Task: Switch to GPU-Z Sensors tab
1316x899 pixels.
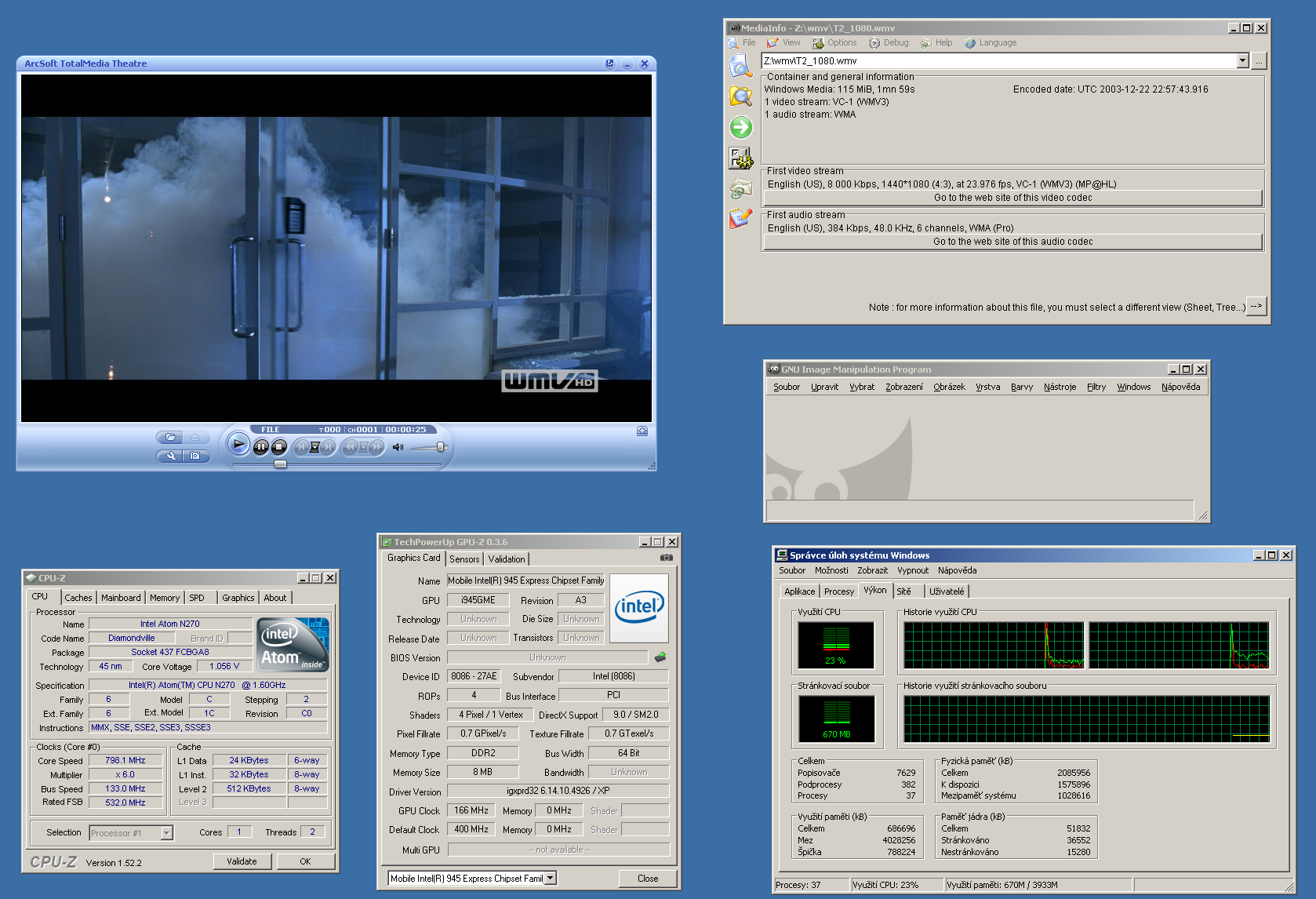Action: tap(464, 559)
